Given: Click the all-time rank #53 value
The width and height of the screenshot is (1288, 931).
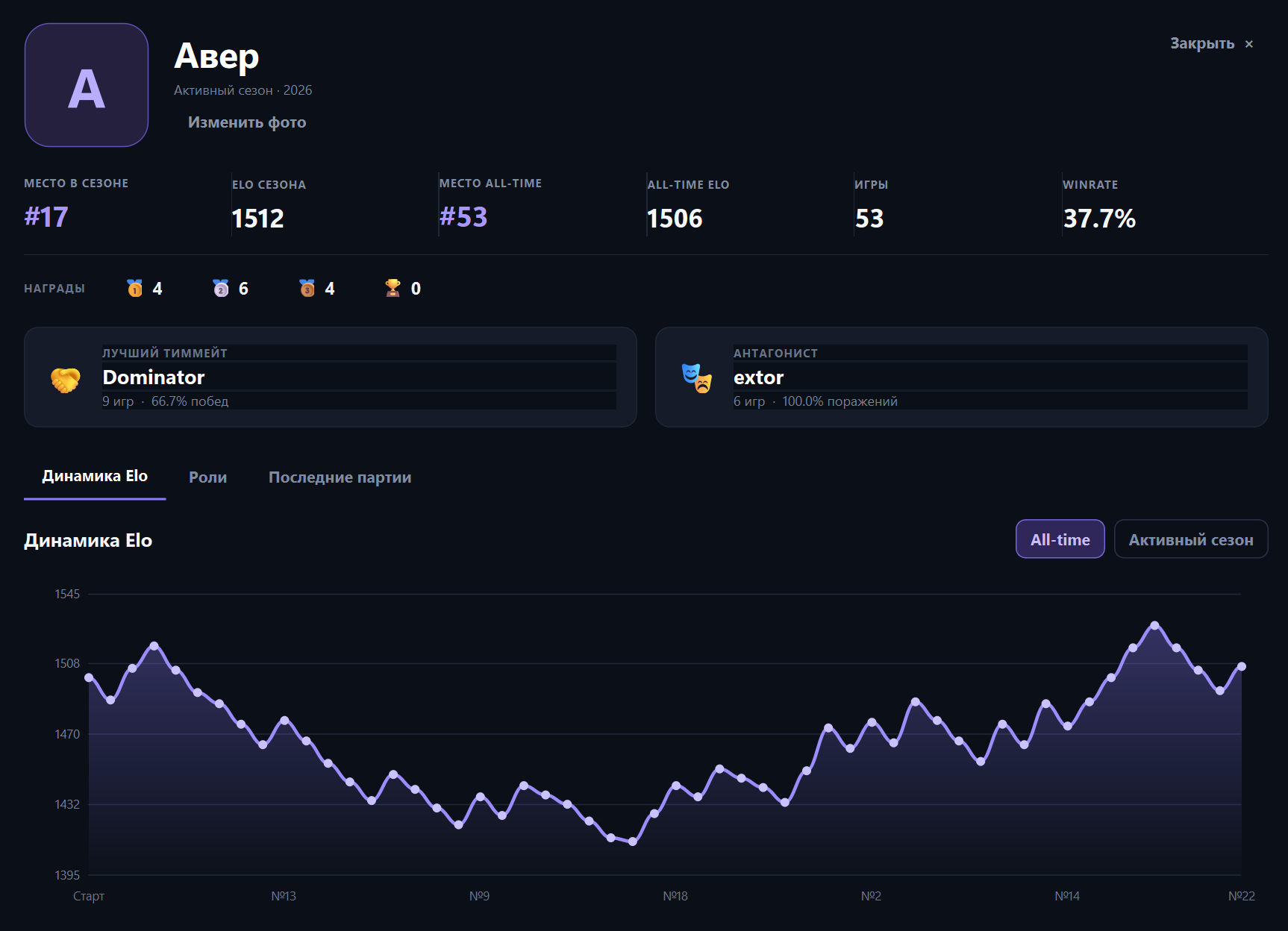Looking at the screenshot, I should pos(463,217).
